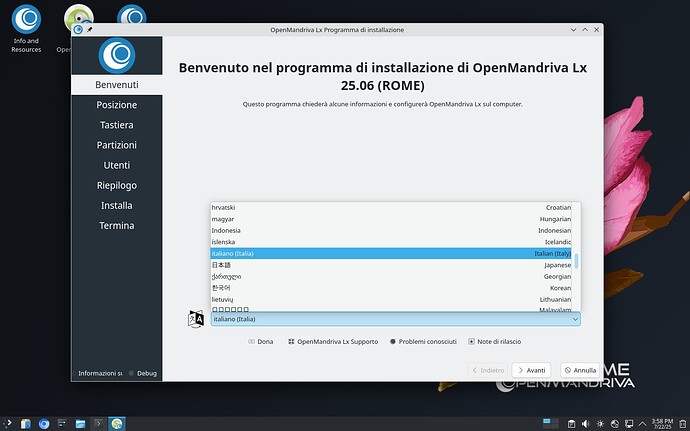Open the disc-shaped desktop icon
Image resolution: width=690 pixels, height=431 pixels.
(x=78, y=18)
